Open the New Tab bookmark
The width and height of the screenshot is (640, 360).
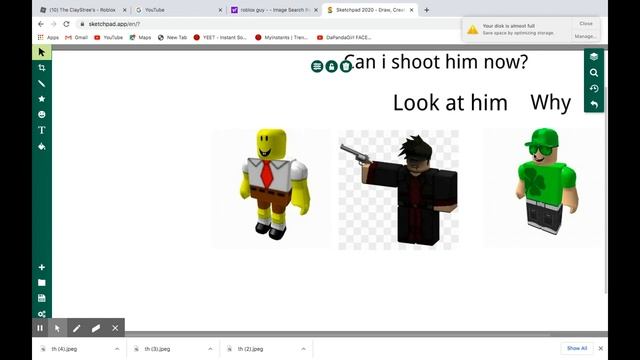172,37
